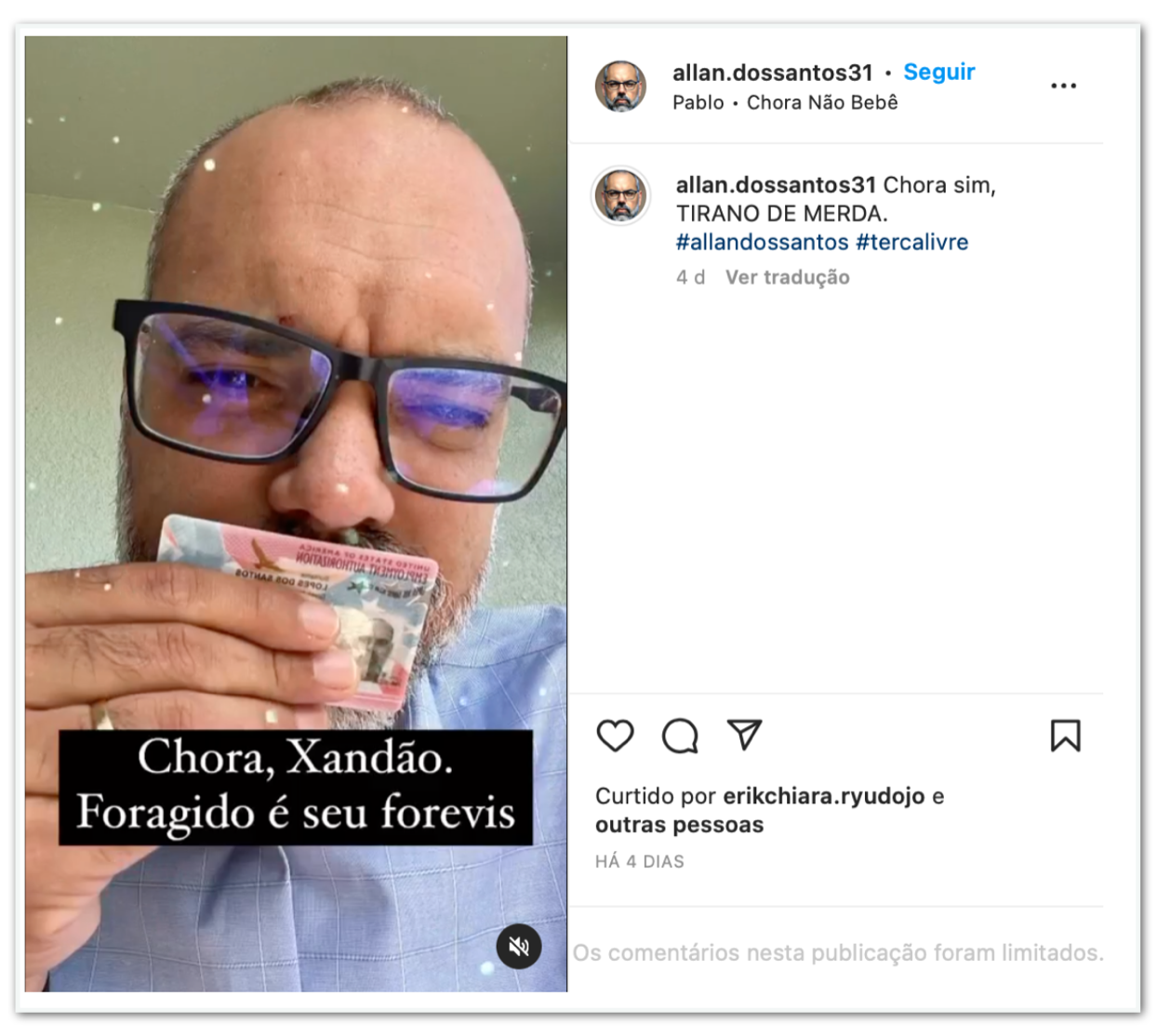Follow the account via the Seguir link

click(x=938, y=73)
